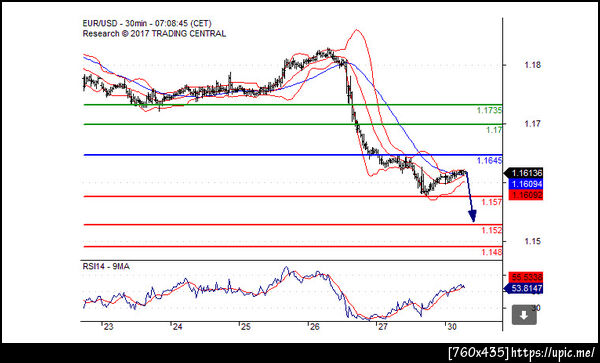Click the date 30 on time axis
600x363 pixels.
click(452, 327)
